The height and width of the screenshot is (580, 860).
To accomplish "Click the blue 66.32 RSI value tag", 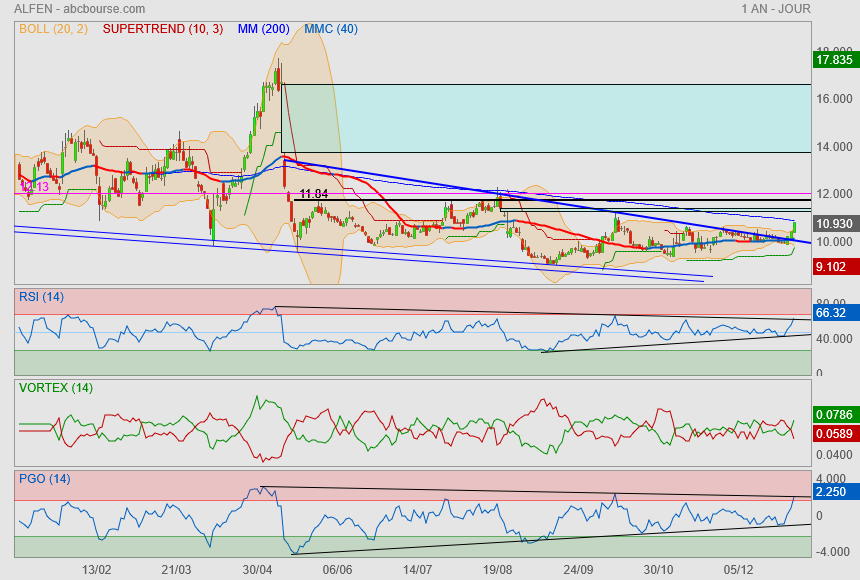I will click(x=832, y=313).
